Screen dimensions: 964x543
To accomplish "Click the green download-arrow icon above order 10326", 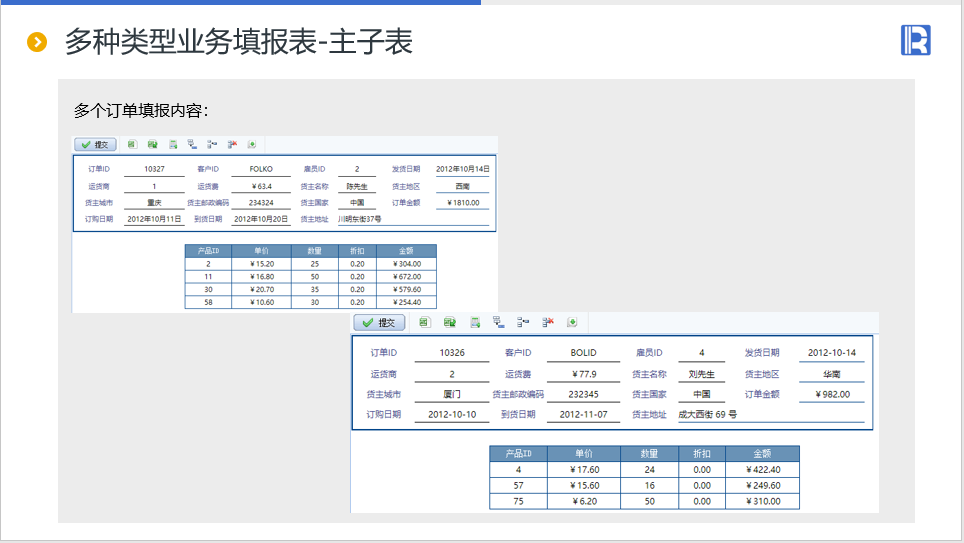I will pyautogui.click(x=572, y=322).
